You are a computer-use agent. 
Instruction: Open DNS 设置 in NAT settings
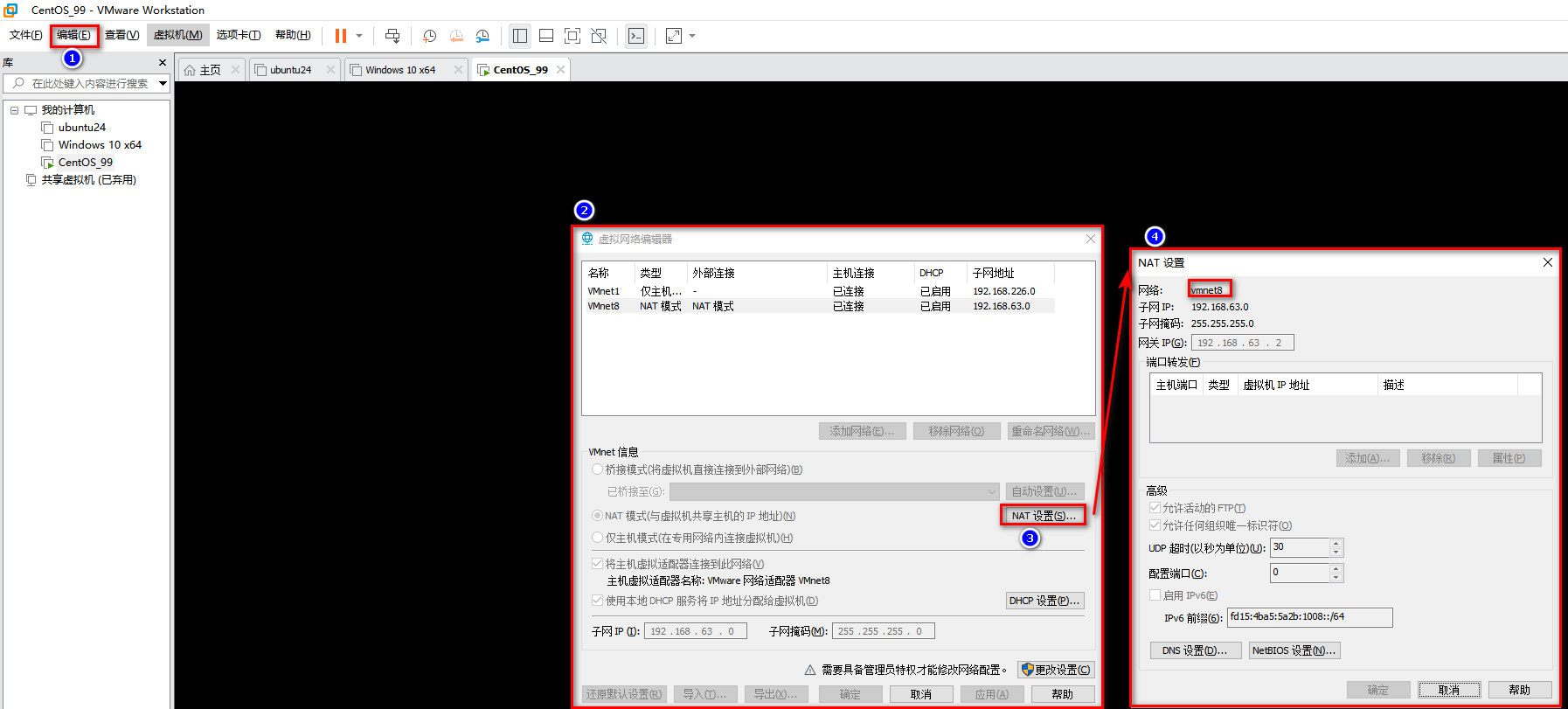coord(1195,650)
